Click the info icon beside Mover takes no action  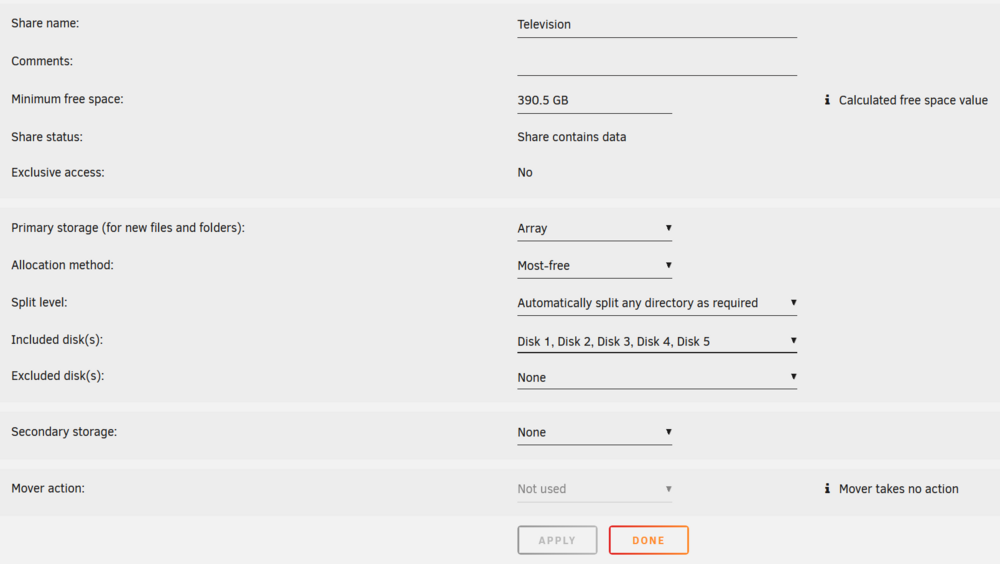click(x=827, y=488)
